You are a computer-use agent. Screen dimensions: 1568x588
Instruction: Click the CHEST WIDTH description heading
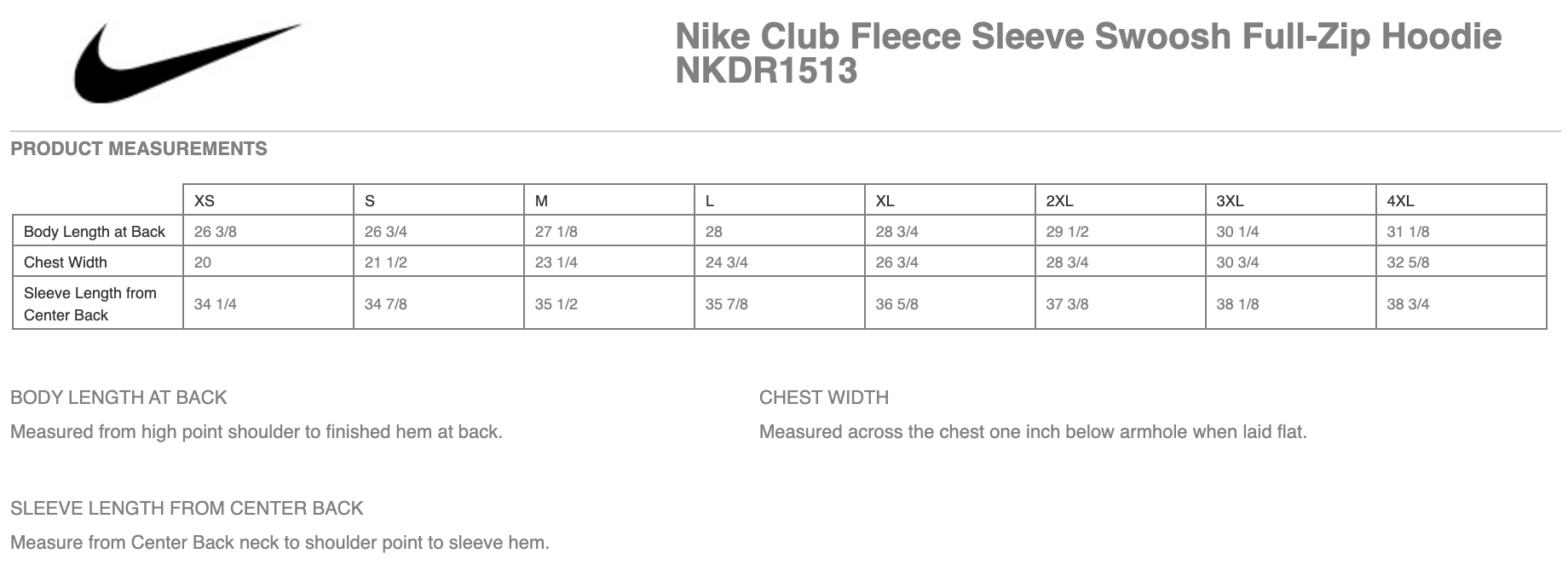[x=824, y=398]
